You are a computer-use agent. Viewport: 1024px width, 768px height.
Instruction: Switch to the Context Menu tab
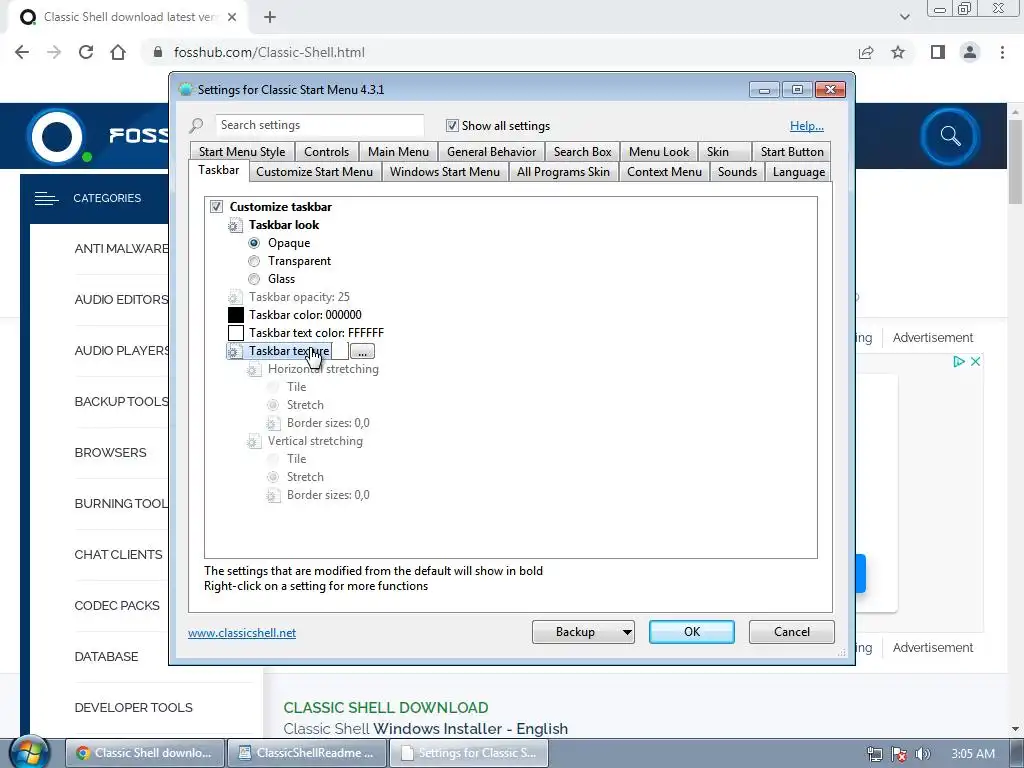point(664,172)
